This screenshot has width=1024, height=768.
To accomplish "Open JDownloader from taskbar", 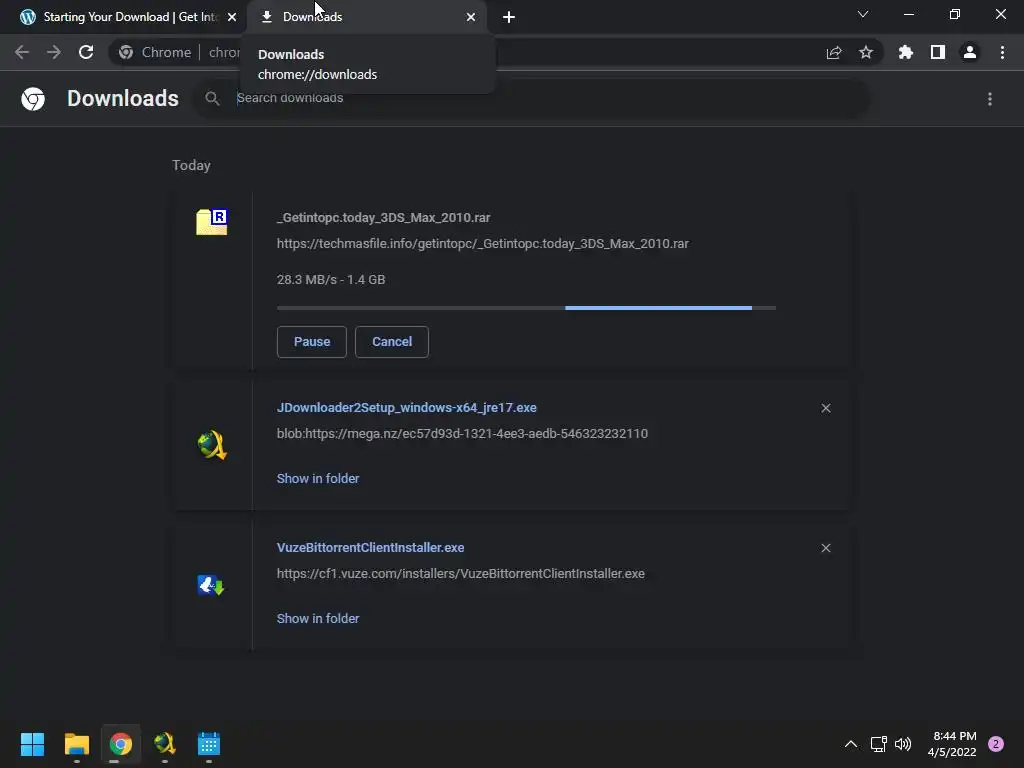I will (x=165, y=743).
